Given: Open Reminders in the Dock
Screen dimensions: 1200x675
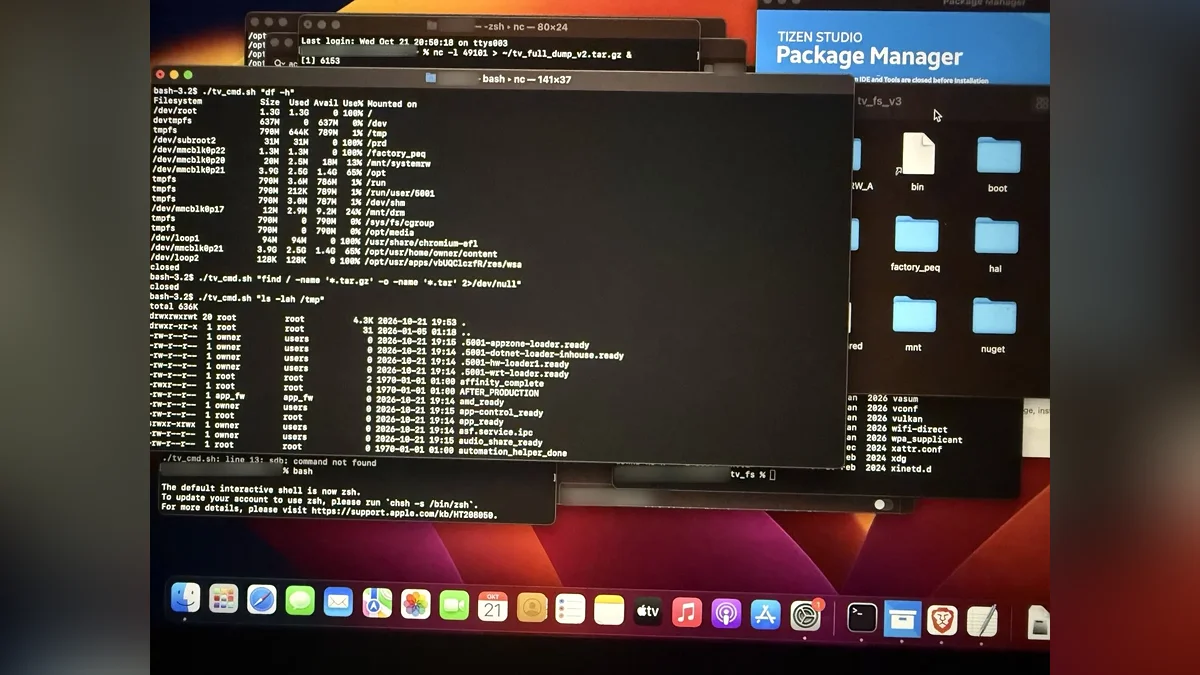Looking at the screenshot, I should [x=570, y=608].
